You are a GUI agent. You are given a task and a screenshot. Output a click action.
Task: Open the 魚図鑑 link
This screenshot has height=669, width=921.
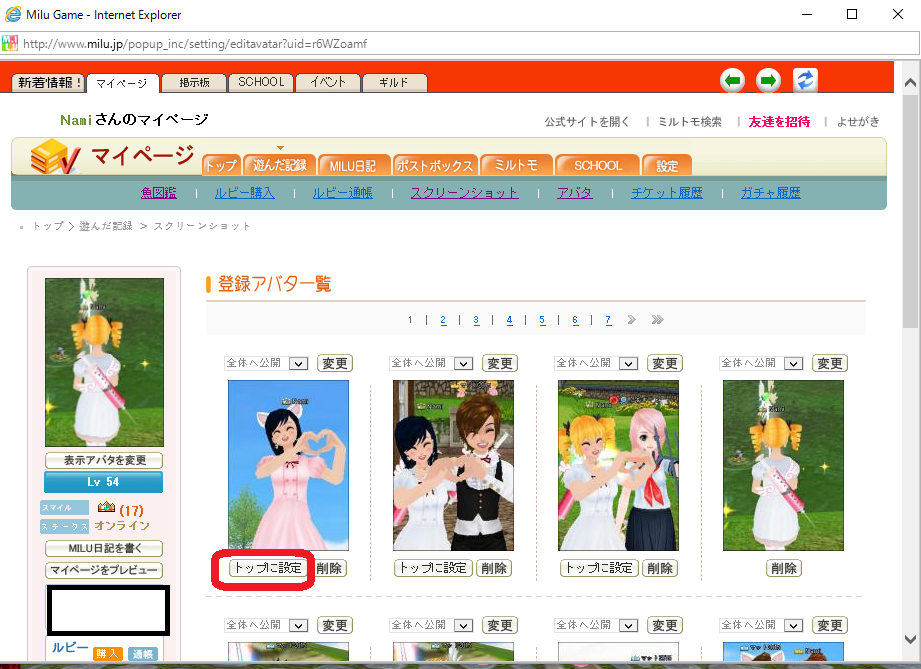tap(159, 193)
